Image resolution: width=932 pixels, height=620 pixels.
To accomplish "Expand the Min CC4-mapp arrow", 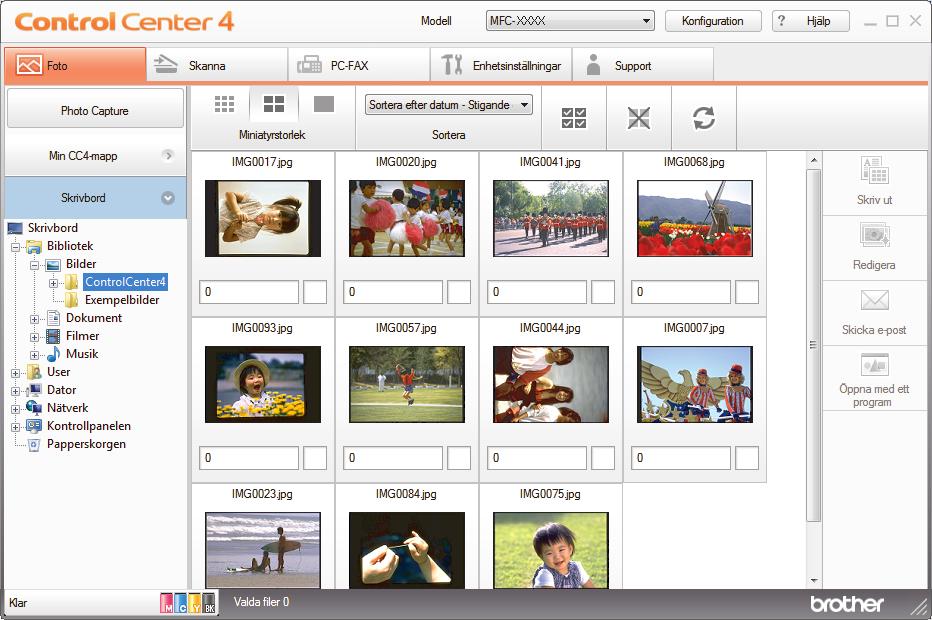I will [x=168, y=156].
